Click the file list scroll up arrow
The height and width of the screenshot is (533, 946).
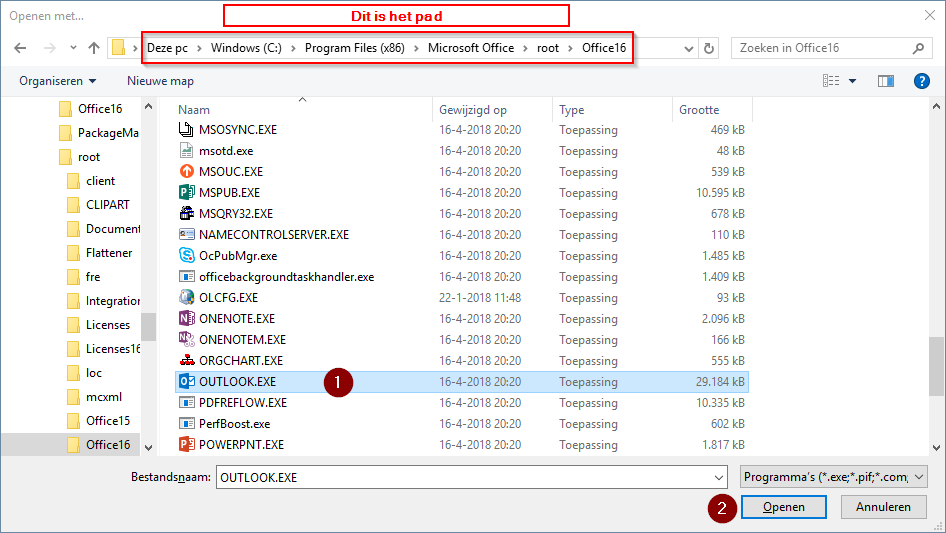click(936, 106)
